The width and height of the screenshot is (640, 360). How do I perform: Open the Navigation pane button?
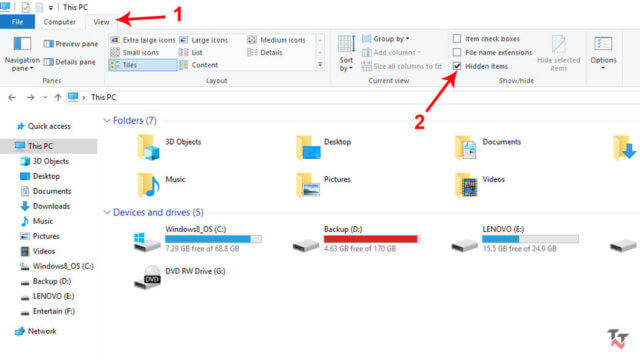point(22,54)
